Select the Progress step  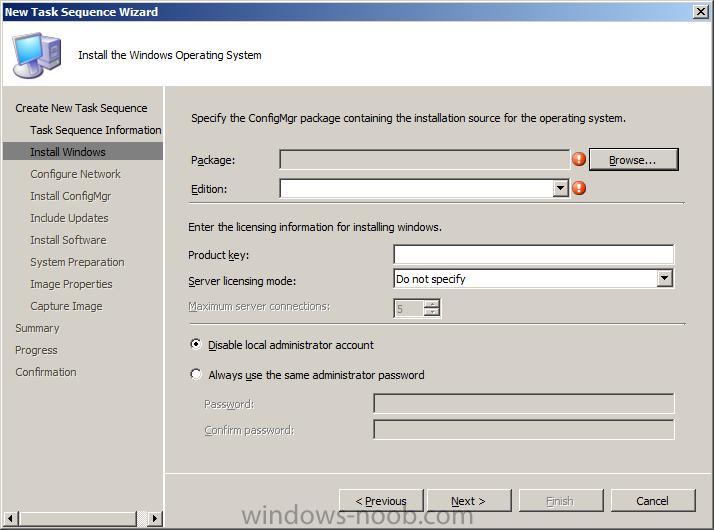tap(36, 350)
